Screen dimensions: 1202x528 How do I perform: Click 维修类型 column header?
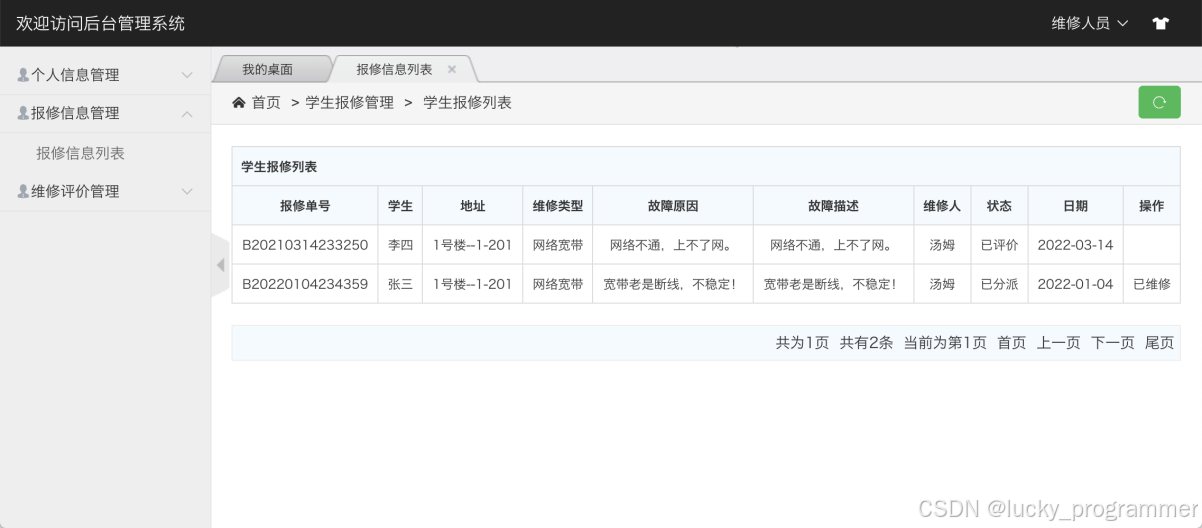point(557,206)
